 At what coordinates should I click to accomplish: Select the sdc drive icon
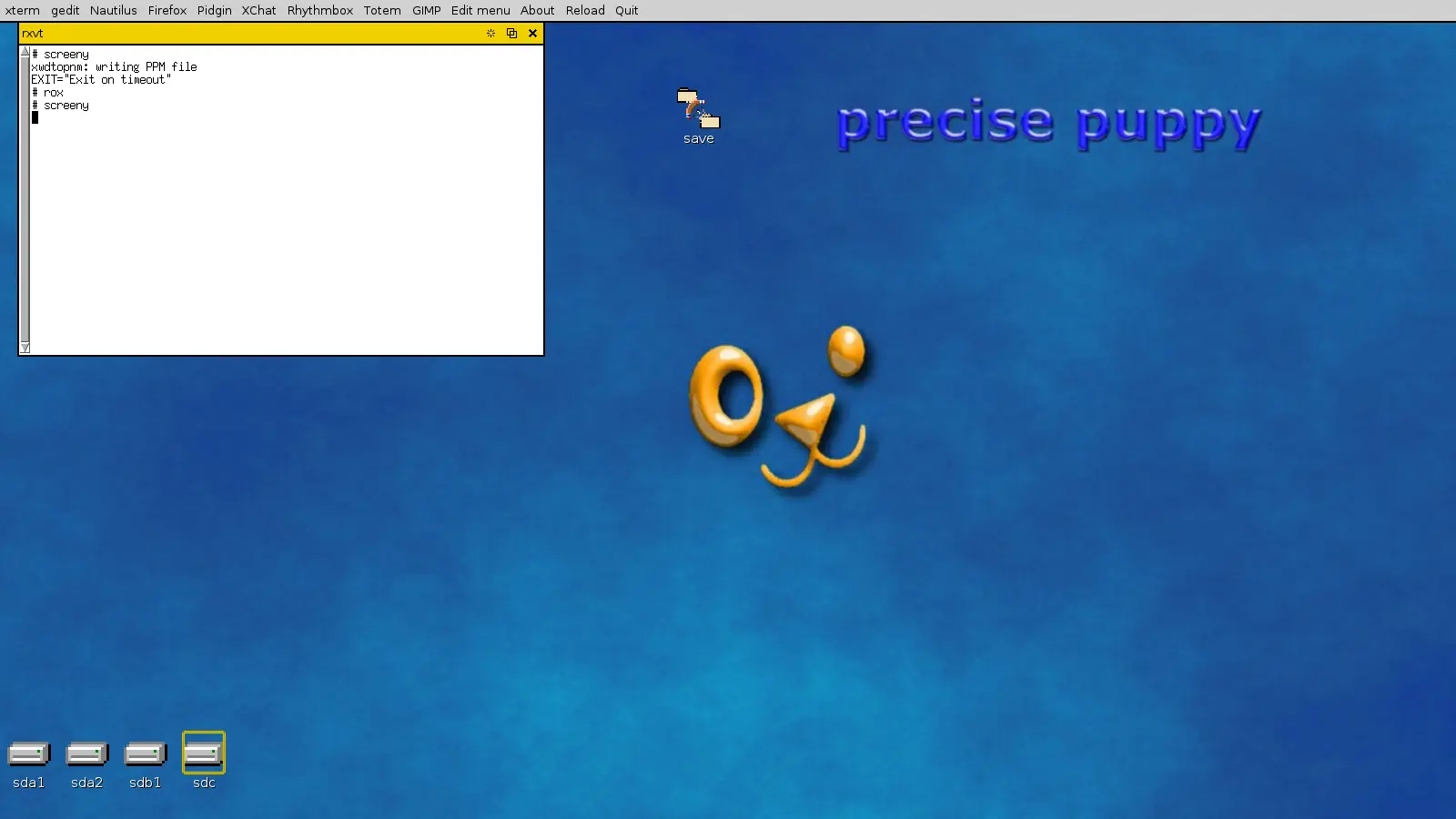coord(204,754)
